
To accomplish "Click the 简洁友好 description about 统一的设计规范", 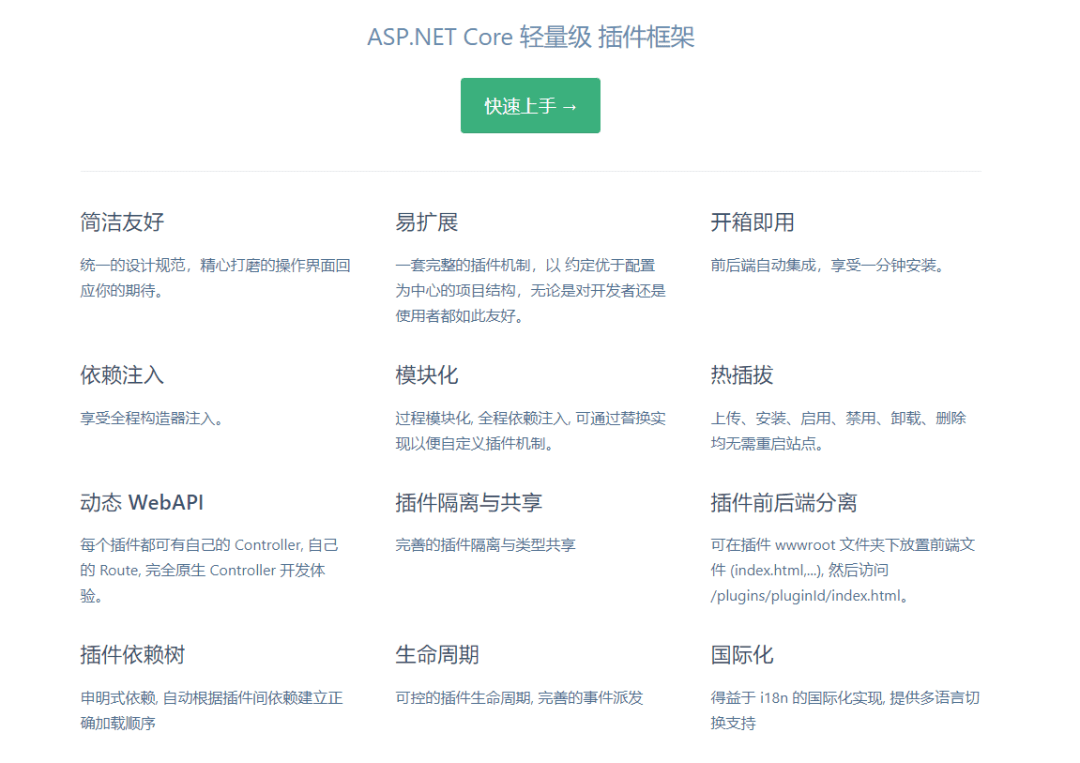I will (x=216, y=278).
